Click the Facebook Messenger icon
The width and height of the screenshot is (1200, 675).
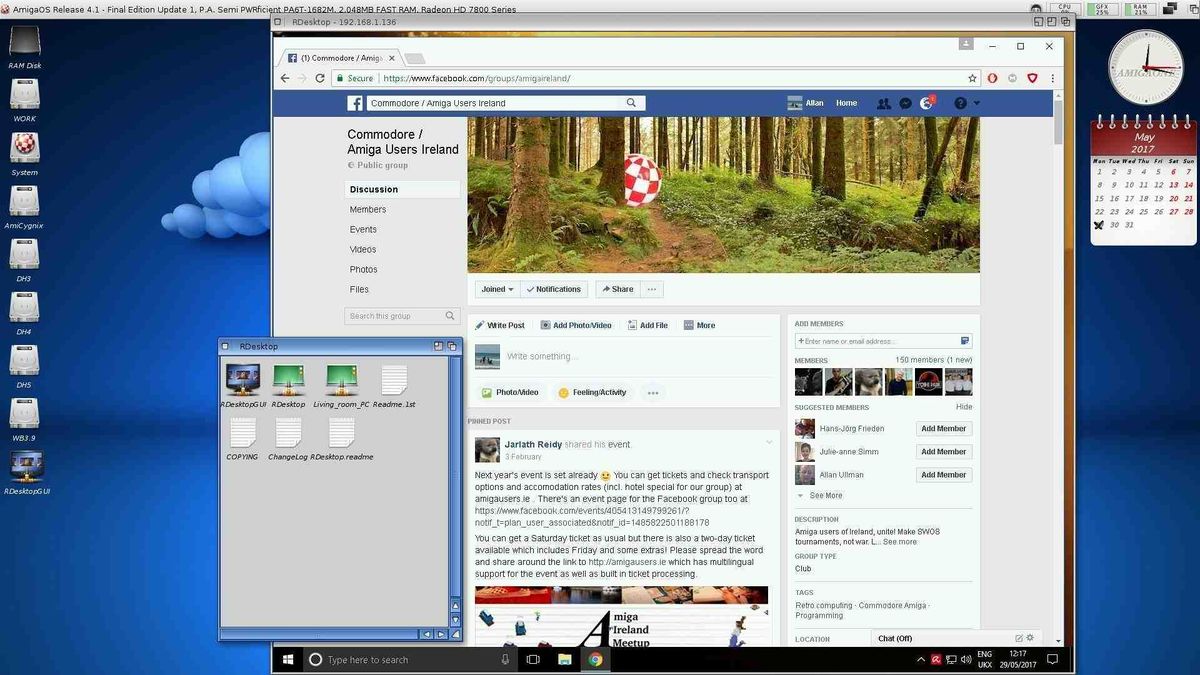(x=905, y=103)
